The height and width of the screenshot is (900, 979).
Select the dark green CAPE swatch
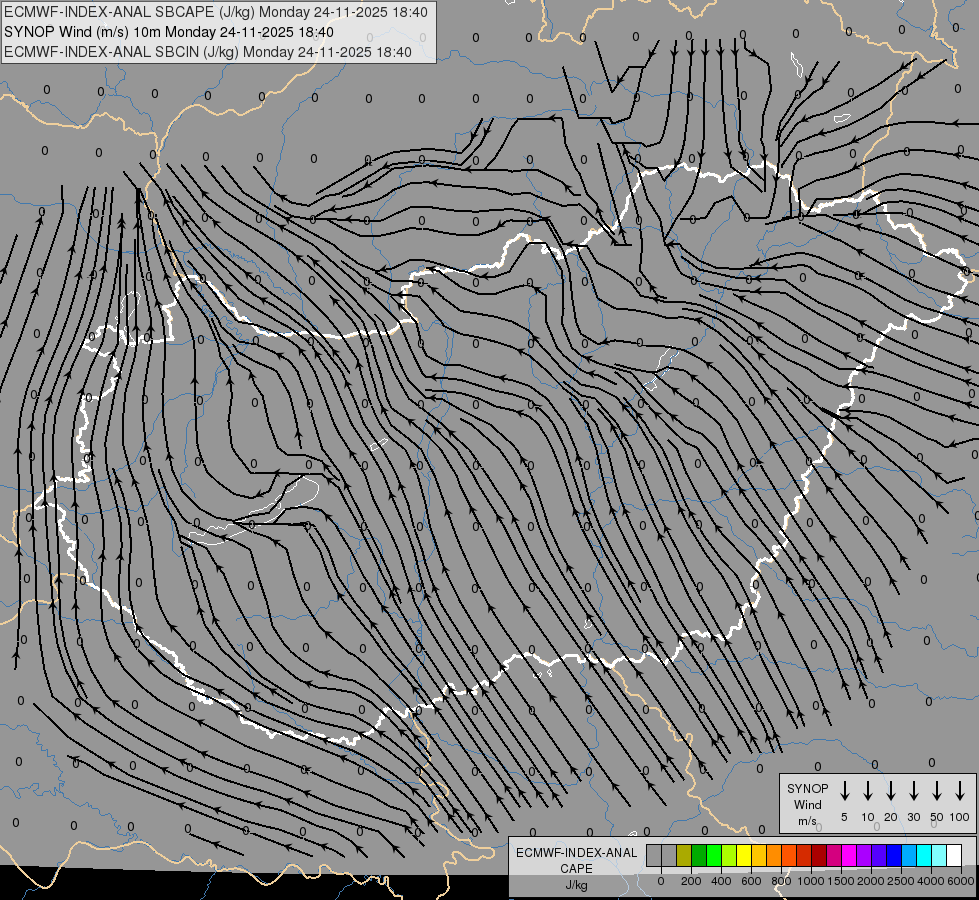tap(699, 855)
